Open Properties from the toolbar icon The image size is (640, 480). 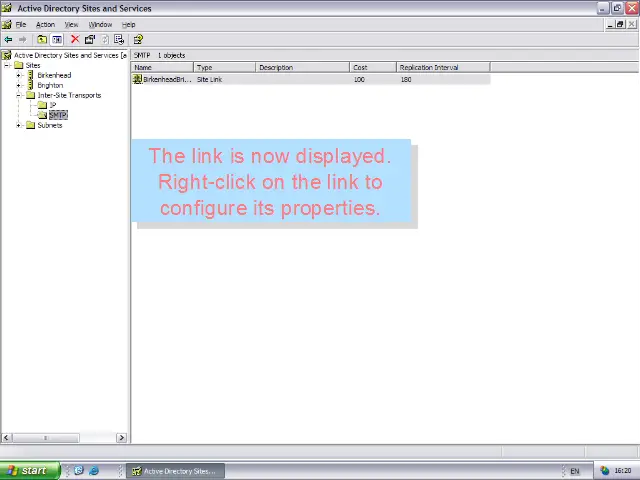[90, 40]
